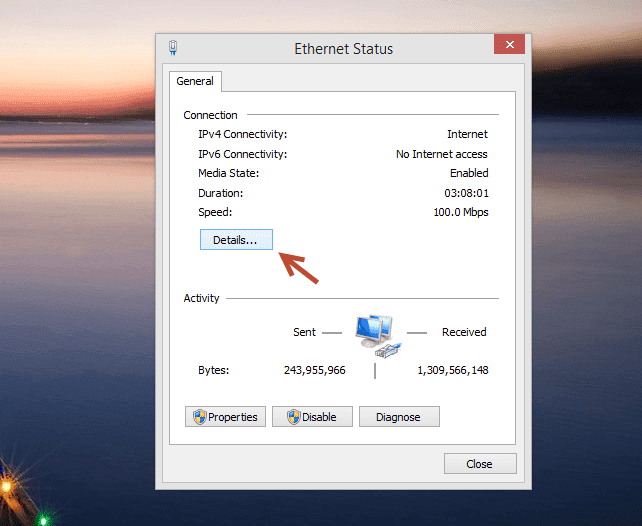Click the Duration label
642x526 pixels.
click(220, 193)
